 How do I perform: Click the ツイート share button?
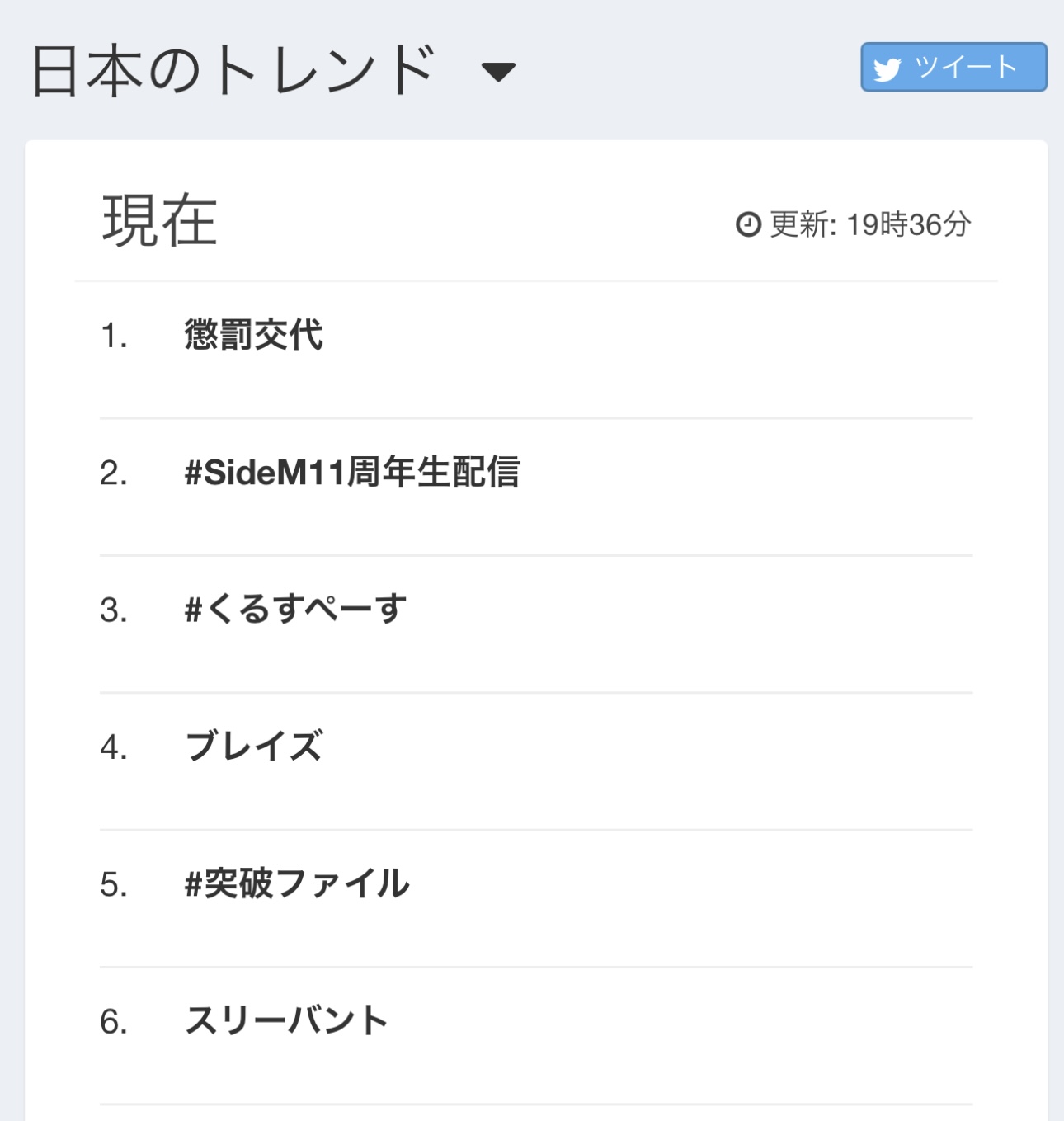953,67
